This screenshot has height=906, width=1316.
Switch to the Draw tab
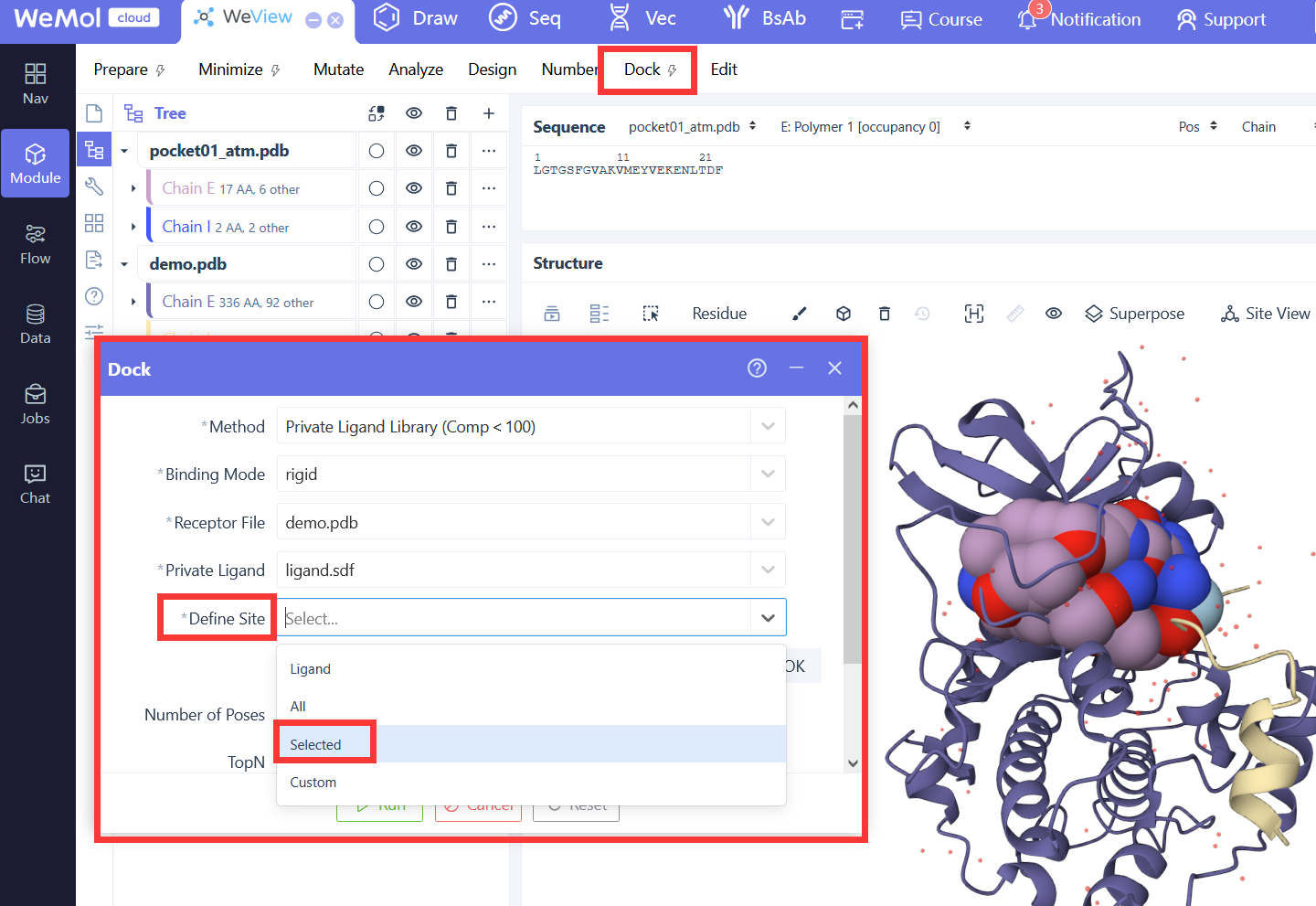tap(416, 18)
